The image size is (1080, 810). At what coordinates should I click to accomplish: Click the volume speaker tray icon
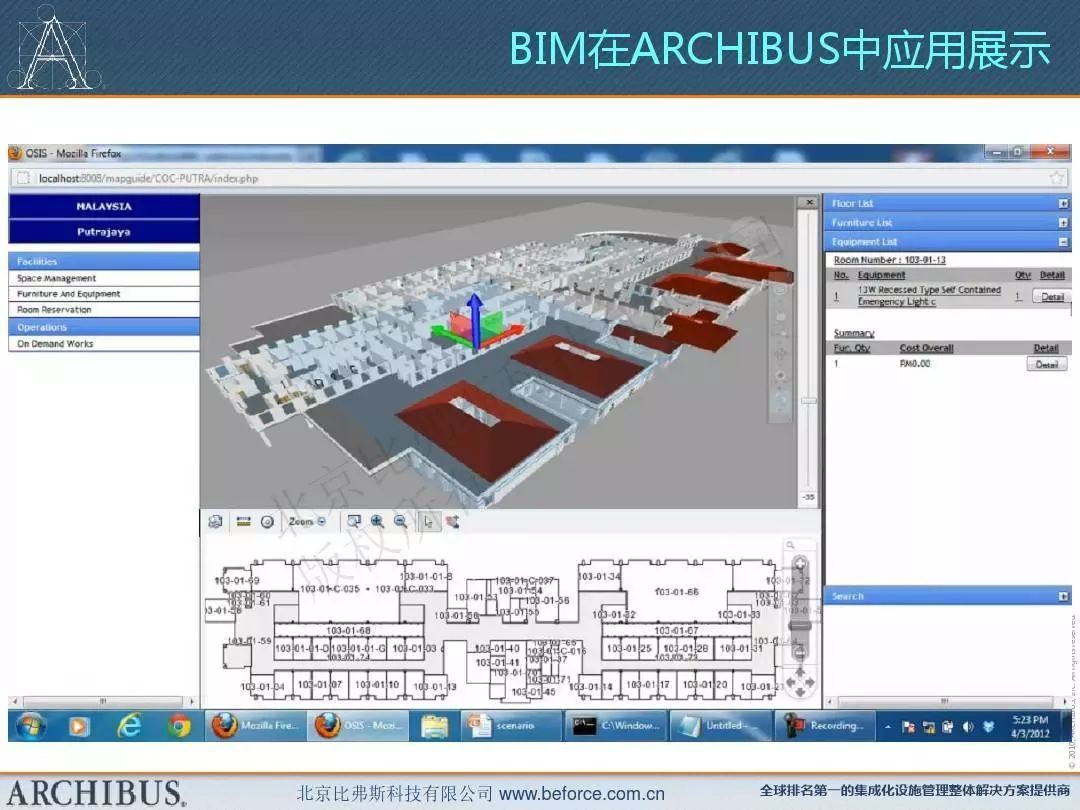[968, 727]
